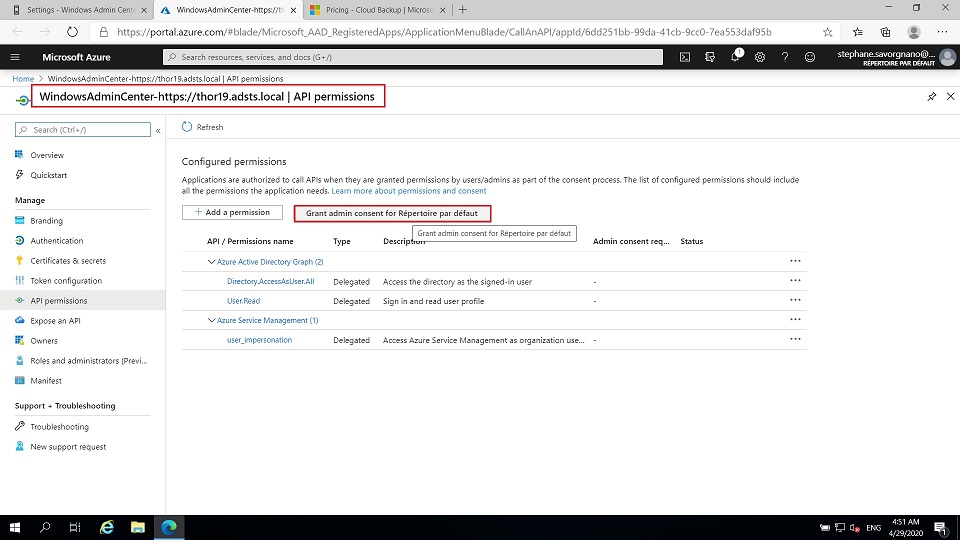
Task: Close the WindowsAdminCenter browser tab
Action: [293, 10]
